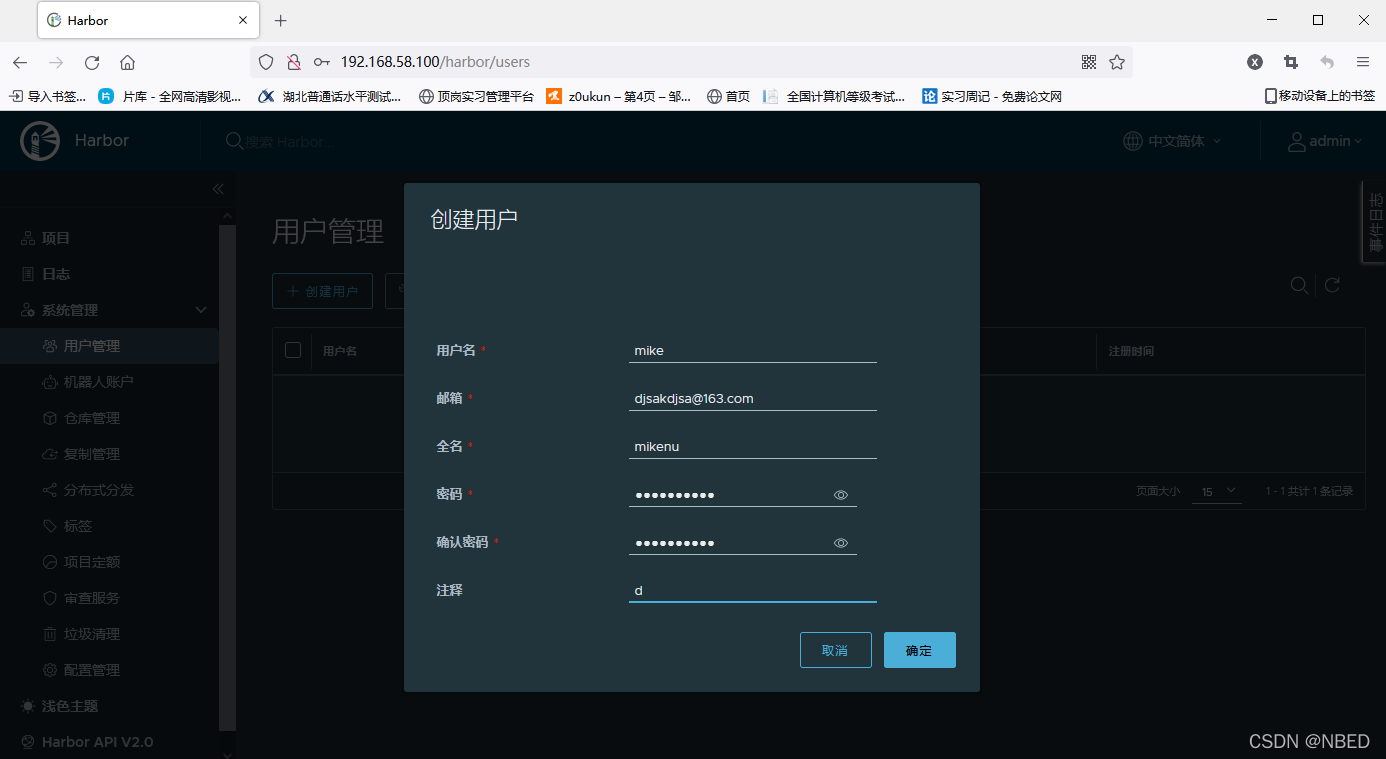Open the admin account dropdown menu

(1325, 141)
